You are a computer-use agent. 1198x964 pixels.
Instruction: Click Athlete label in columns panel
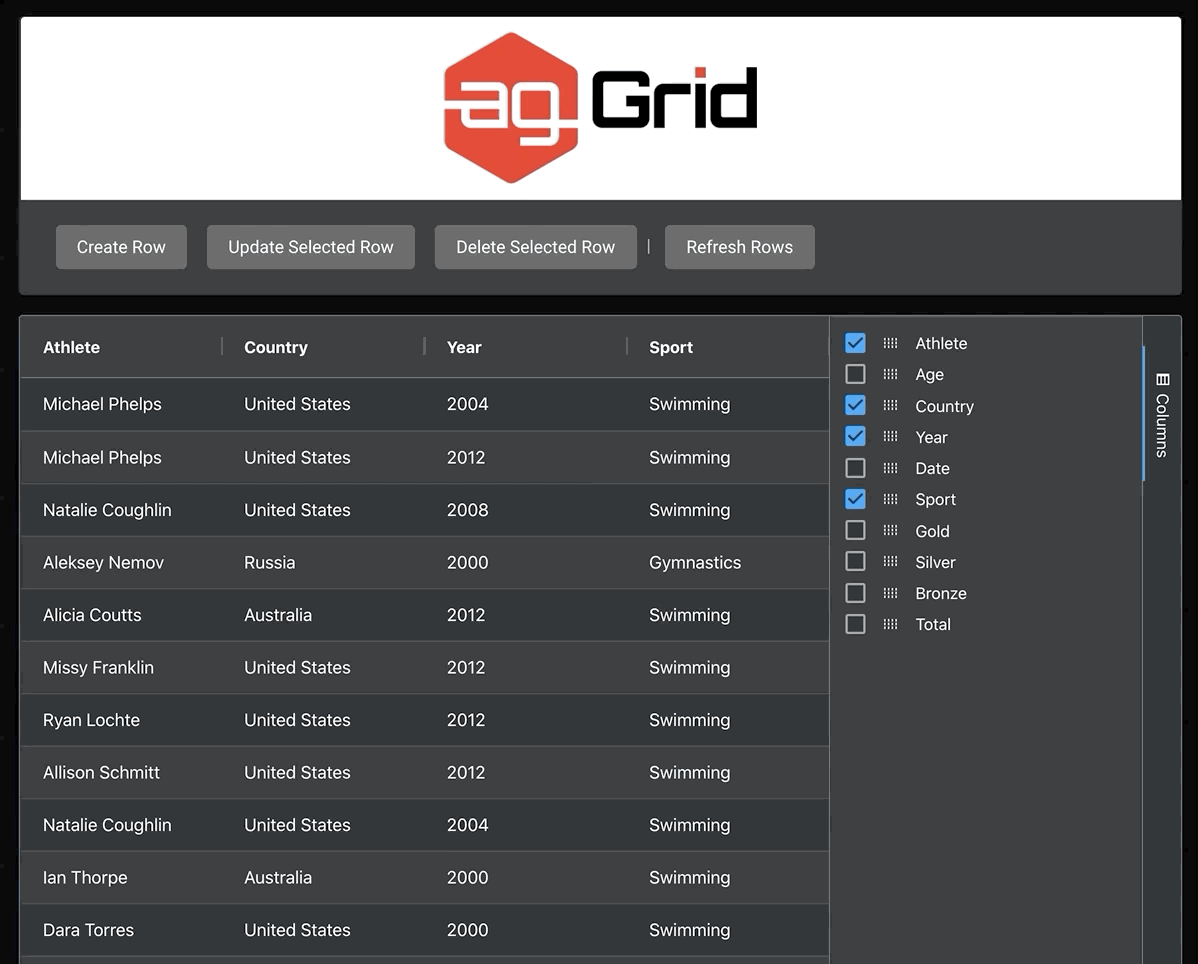tap(941, 344)
